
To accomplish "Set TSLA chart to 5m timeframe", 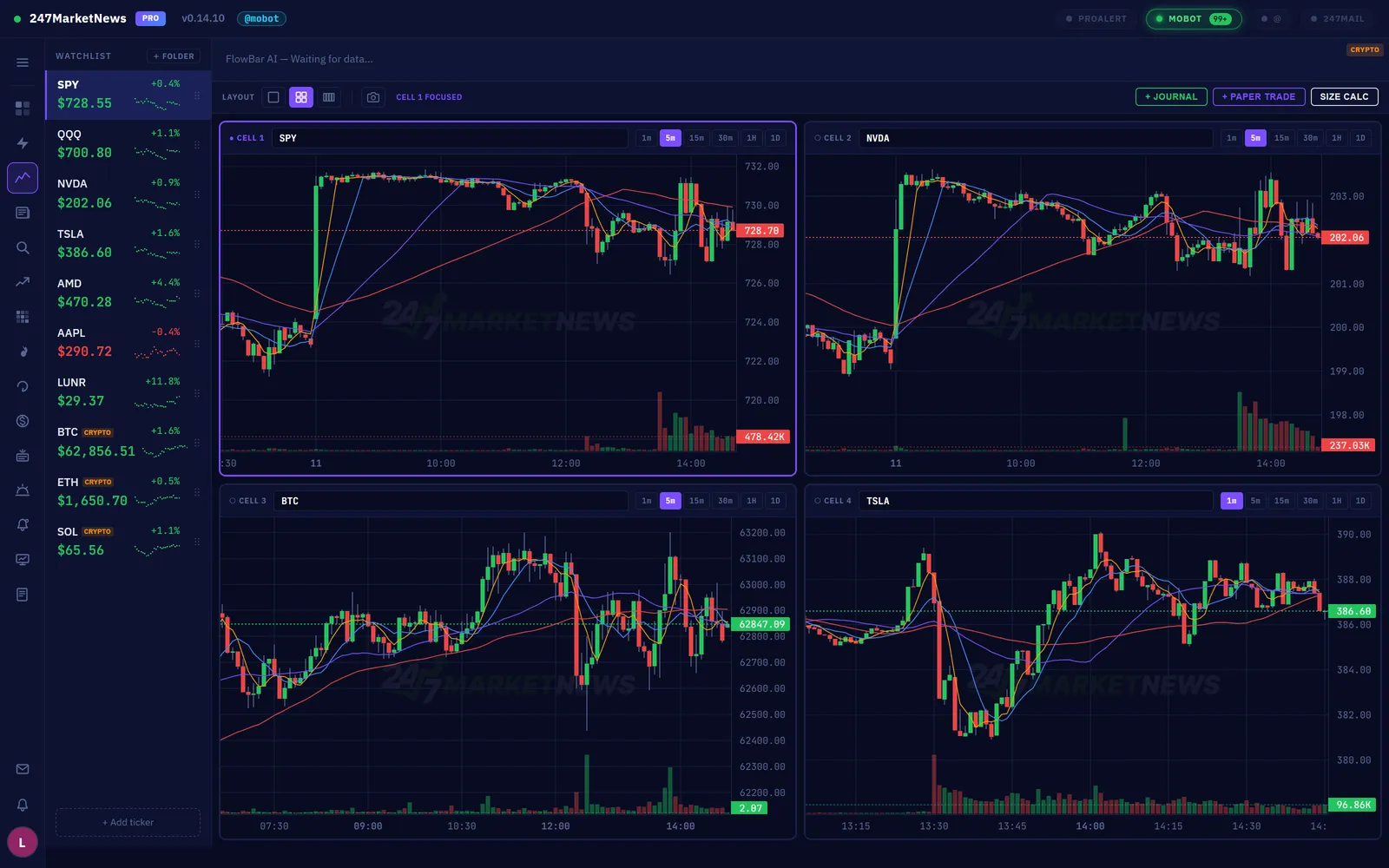I will pos(1255,501).
